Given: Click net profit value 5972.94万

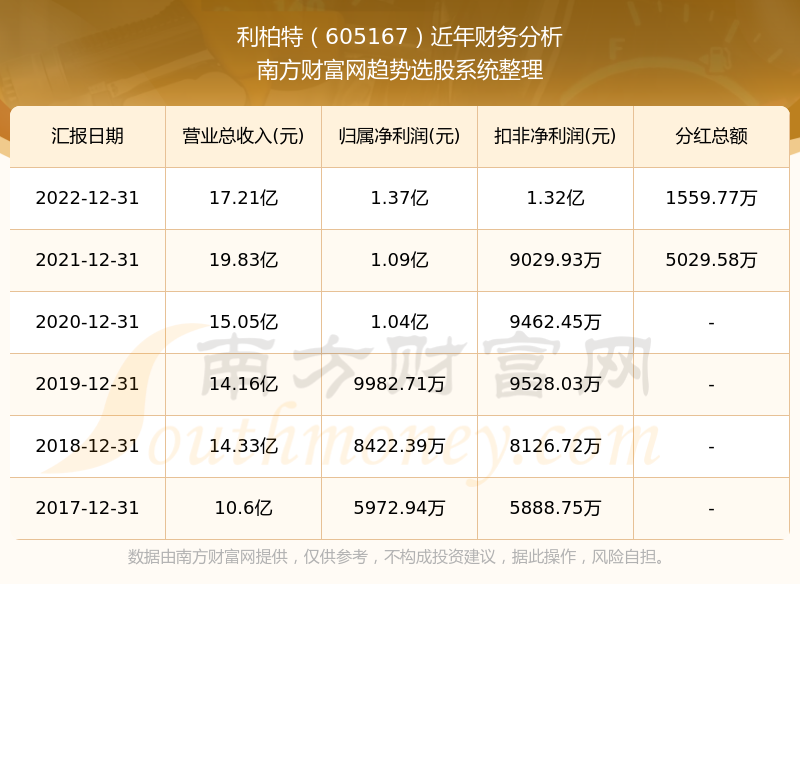Looking at the screenshot, I should pyautogui.click(x=399, y=508).
